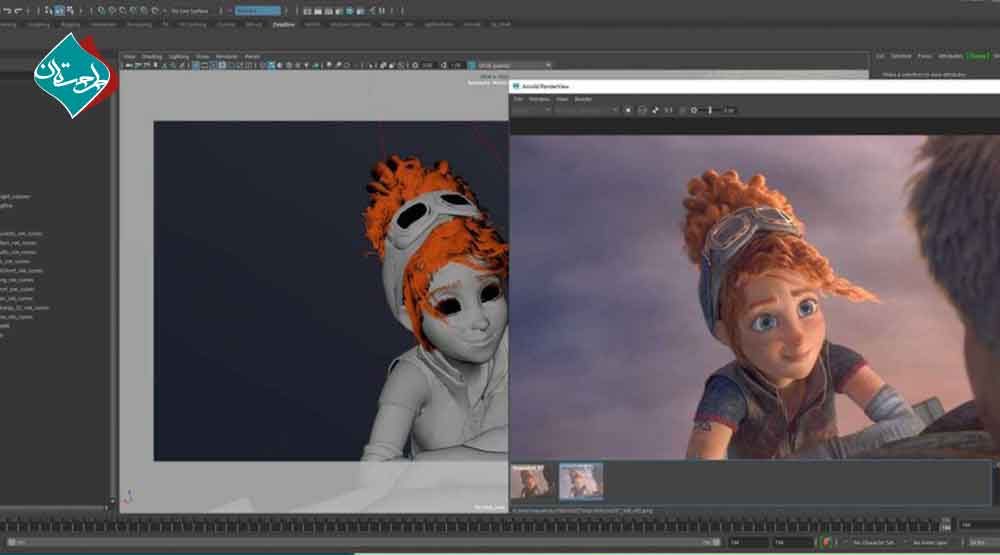
Task: Click the No Live Surface field
Action: pos(189,11)
